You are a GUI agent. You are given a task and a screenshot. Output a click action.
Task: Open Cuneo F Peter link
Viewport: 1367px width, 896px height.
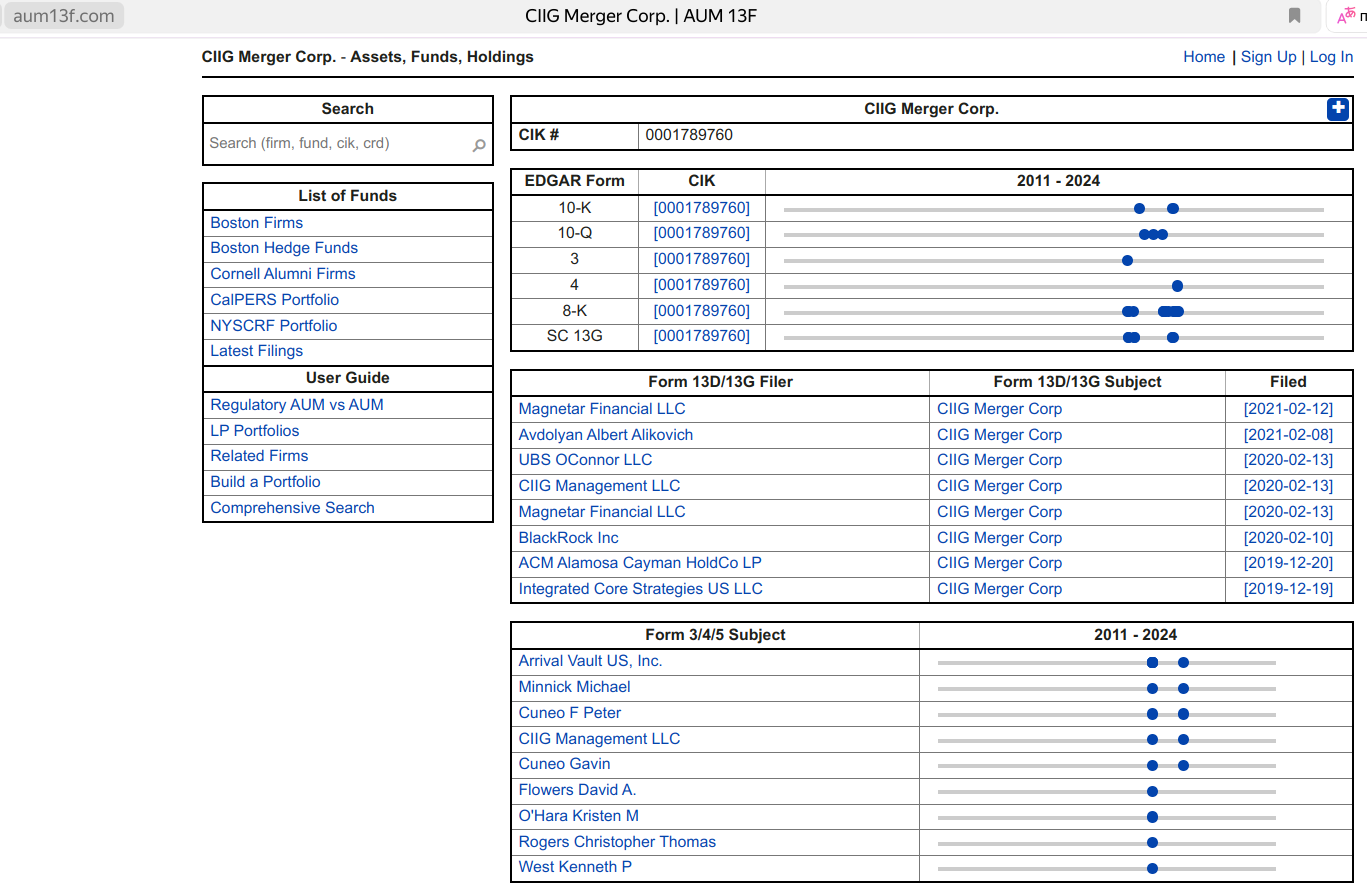pyautogui.click(x=569, y=713)
